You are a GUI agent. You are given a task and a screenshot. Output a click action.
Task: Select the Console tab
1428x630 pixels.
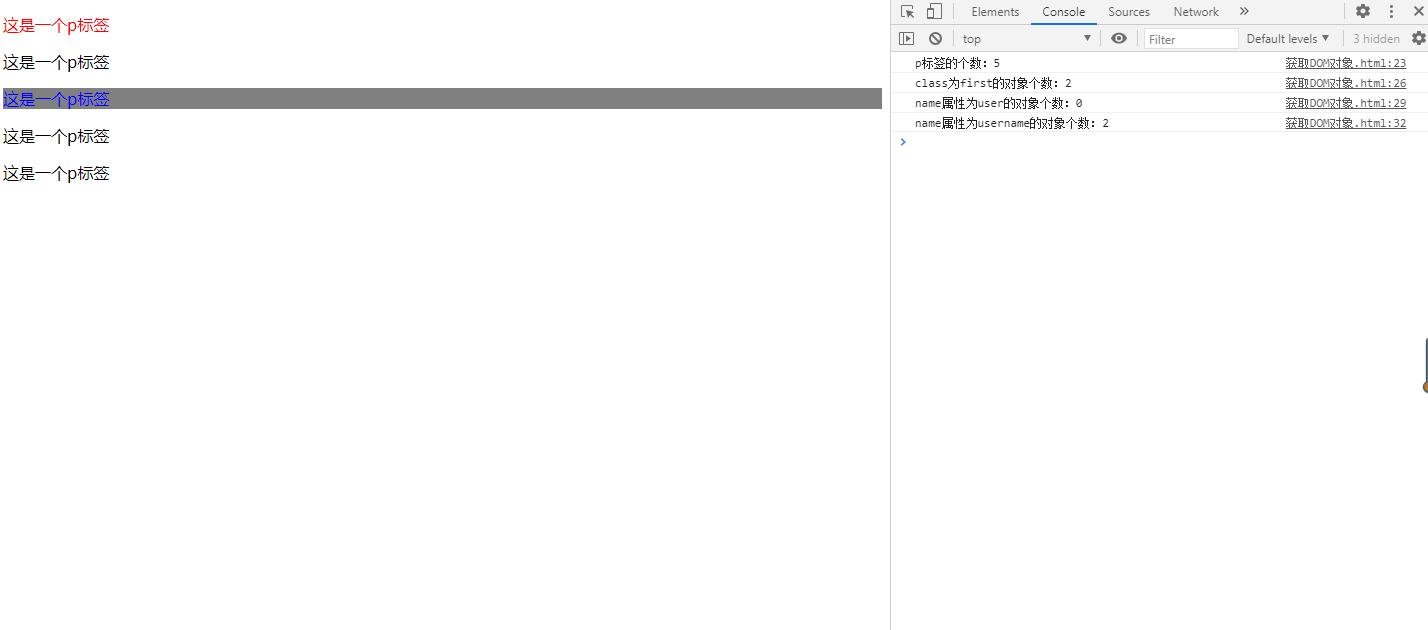point(1063,12)
